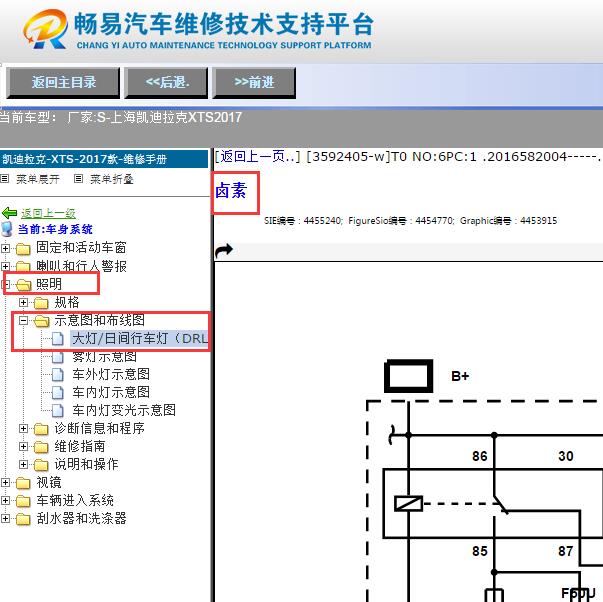Image resolution: width=603 pixels, height=602 pixels.
Task: Click relay terminal 86 label
Action: point(480,456)
